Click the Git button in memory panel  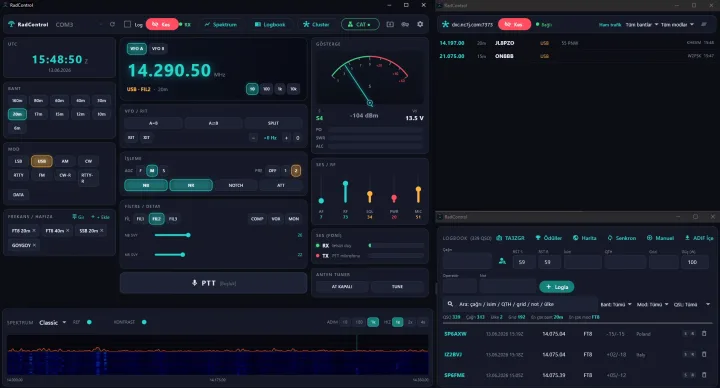(78, 217)
